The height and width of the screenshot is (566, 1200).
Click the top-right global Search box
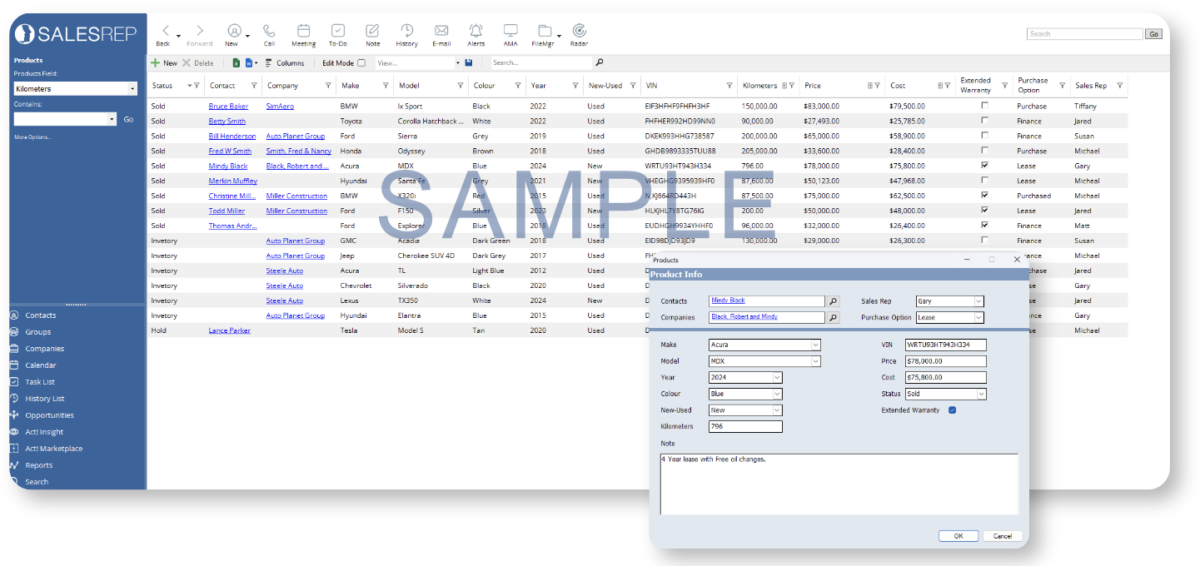(x=1085, y=34)
